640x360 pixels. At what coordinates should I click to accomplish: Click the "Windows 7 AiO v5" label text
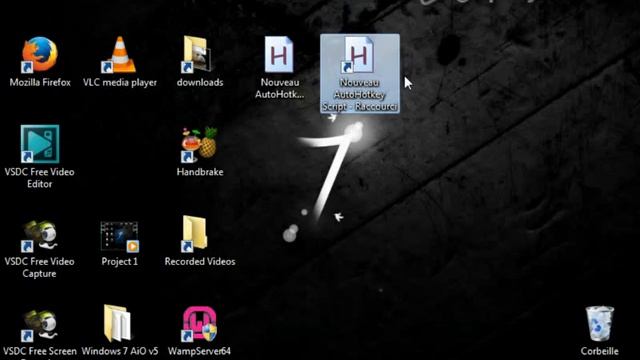[x=120, y=351]
